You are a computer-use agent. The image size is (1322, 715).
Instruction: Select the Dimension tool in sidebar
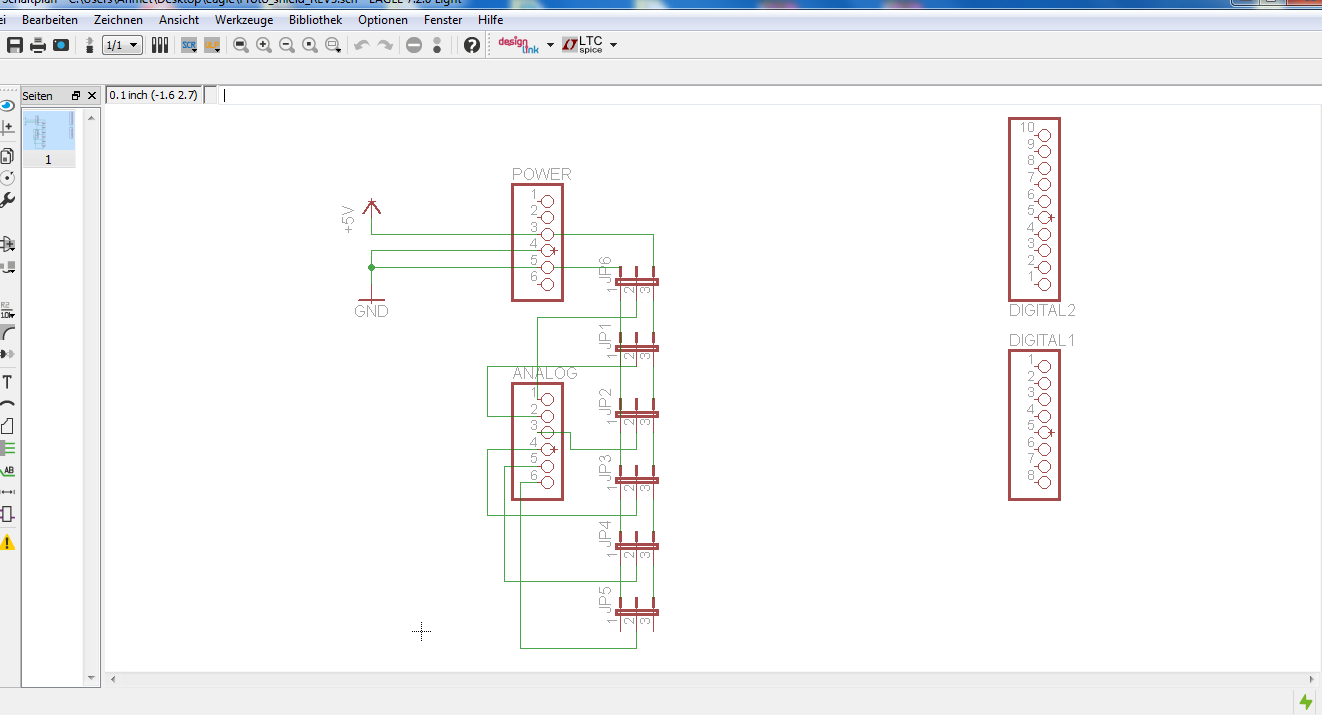pyautogui.click(x=8, y=492)
